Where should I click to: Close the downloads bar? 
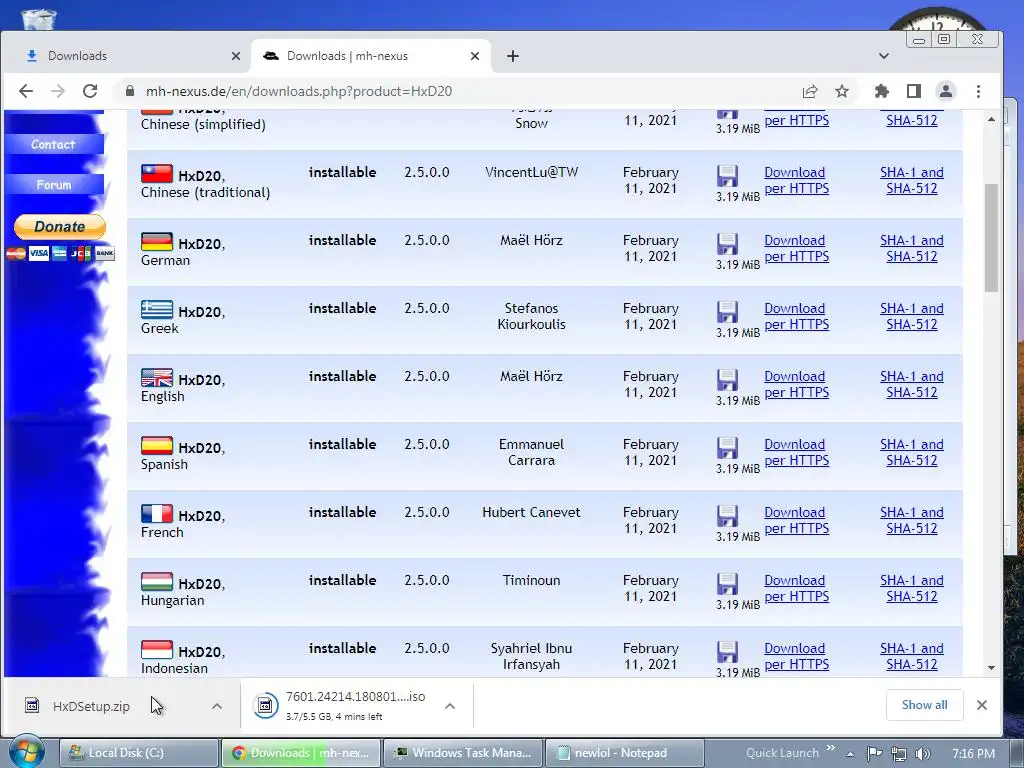click(982, 705)
